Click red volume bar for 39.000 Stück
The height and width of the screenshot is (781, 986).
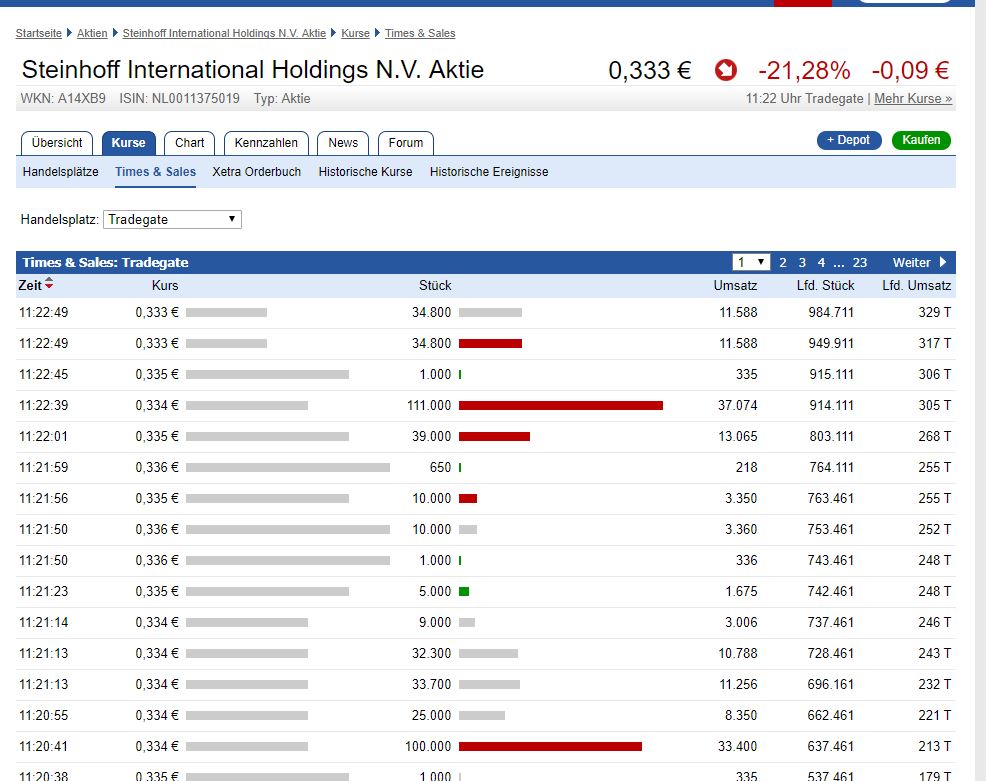pos(494,436)
